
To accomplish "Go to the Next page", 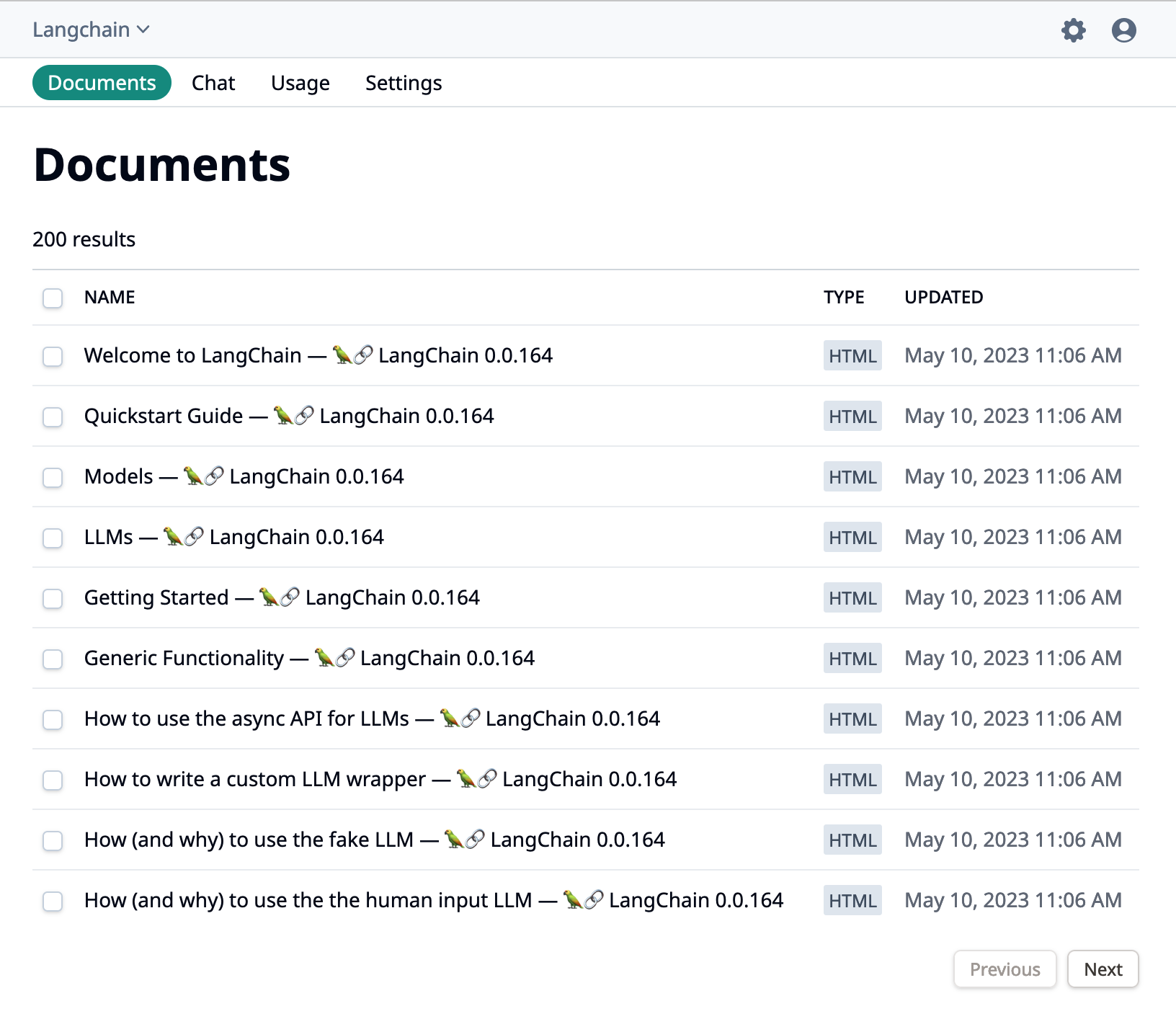I will 1103,969.
